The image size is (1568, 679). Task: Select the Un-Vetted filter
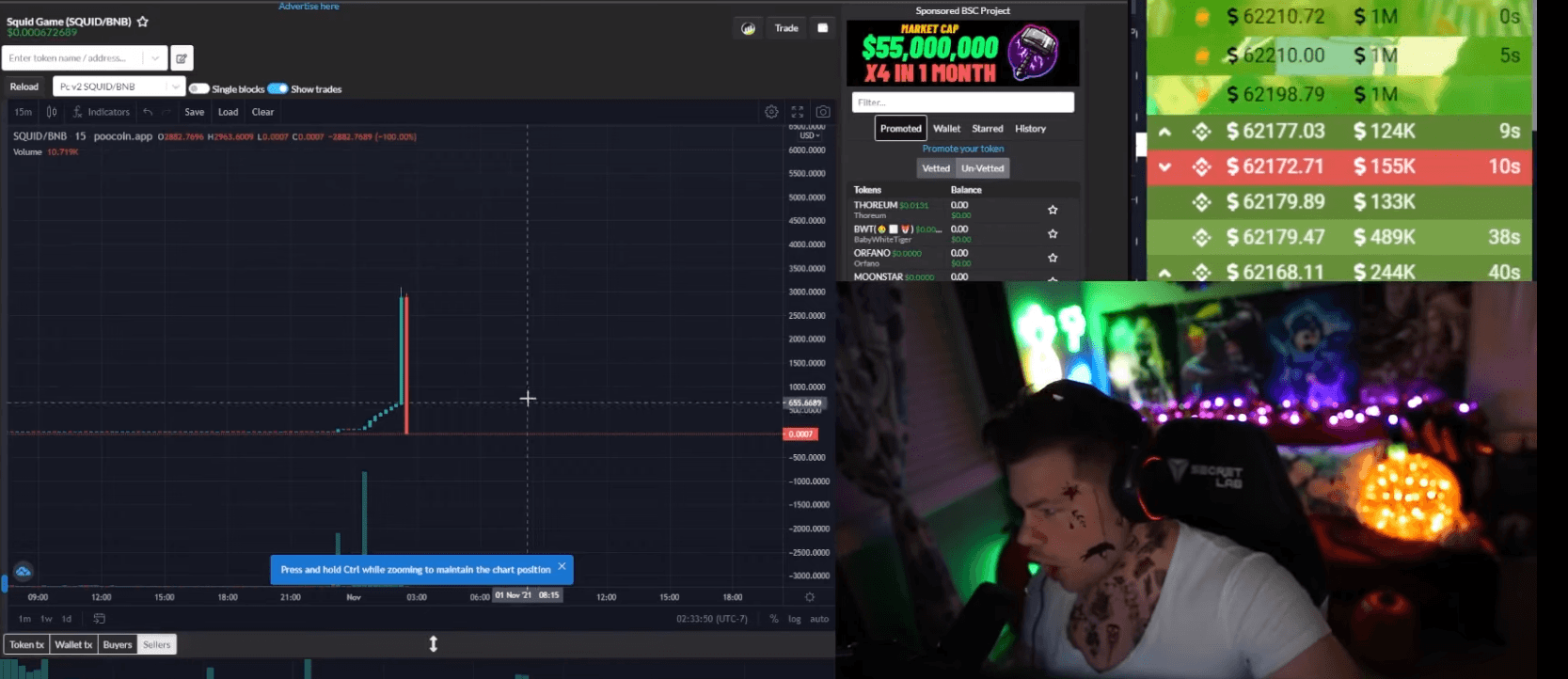point(982,168)
